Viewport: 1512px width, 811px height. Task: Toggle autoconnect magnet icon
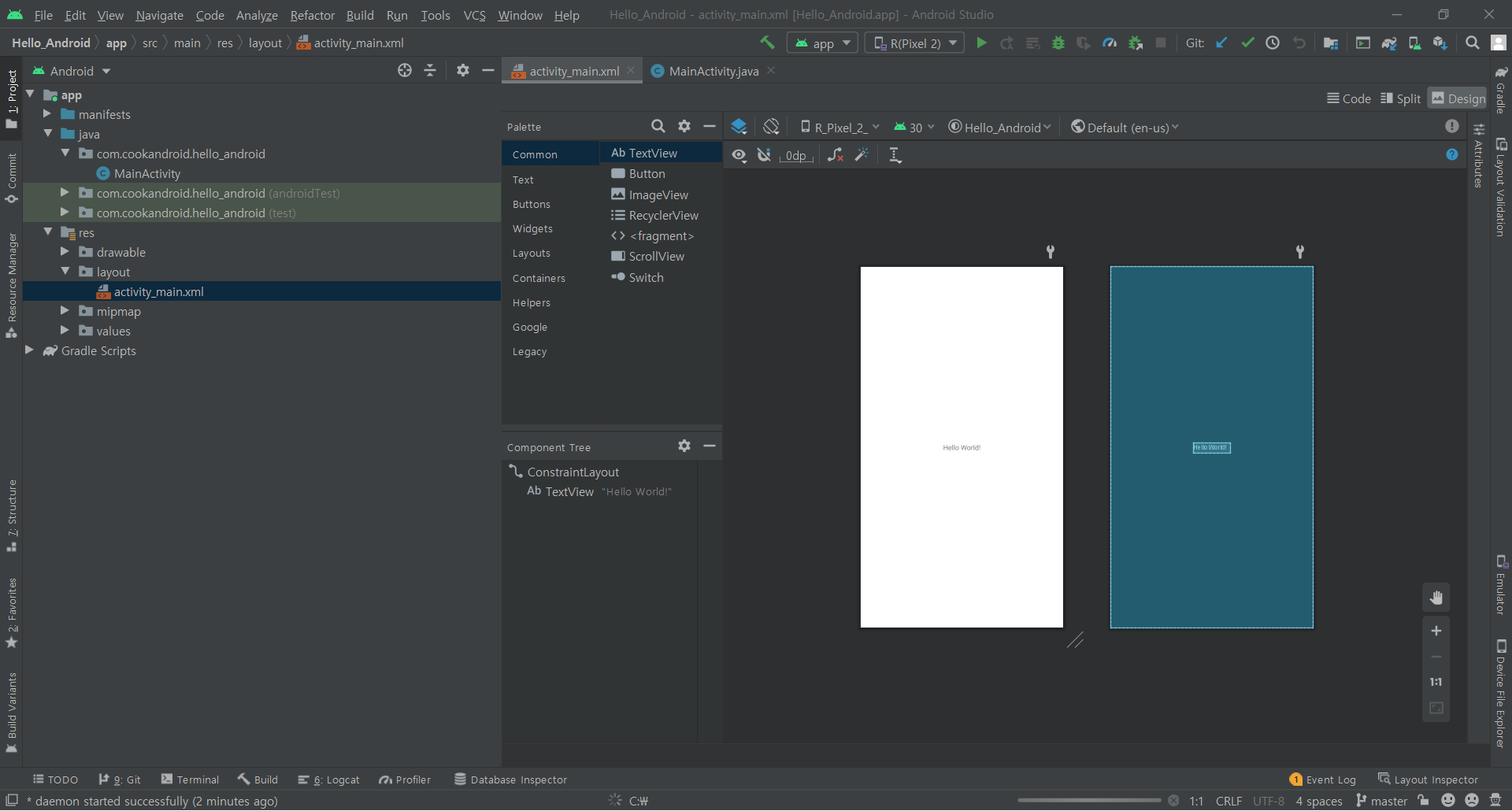[764, 155]
